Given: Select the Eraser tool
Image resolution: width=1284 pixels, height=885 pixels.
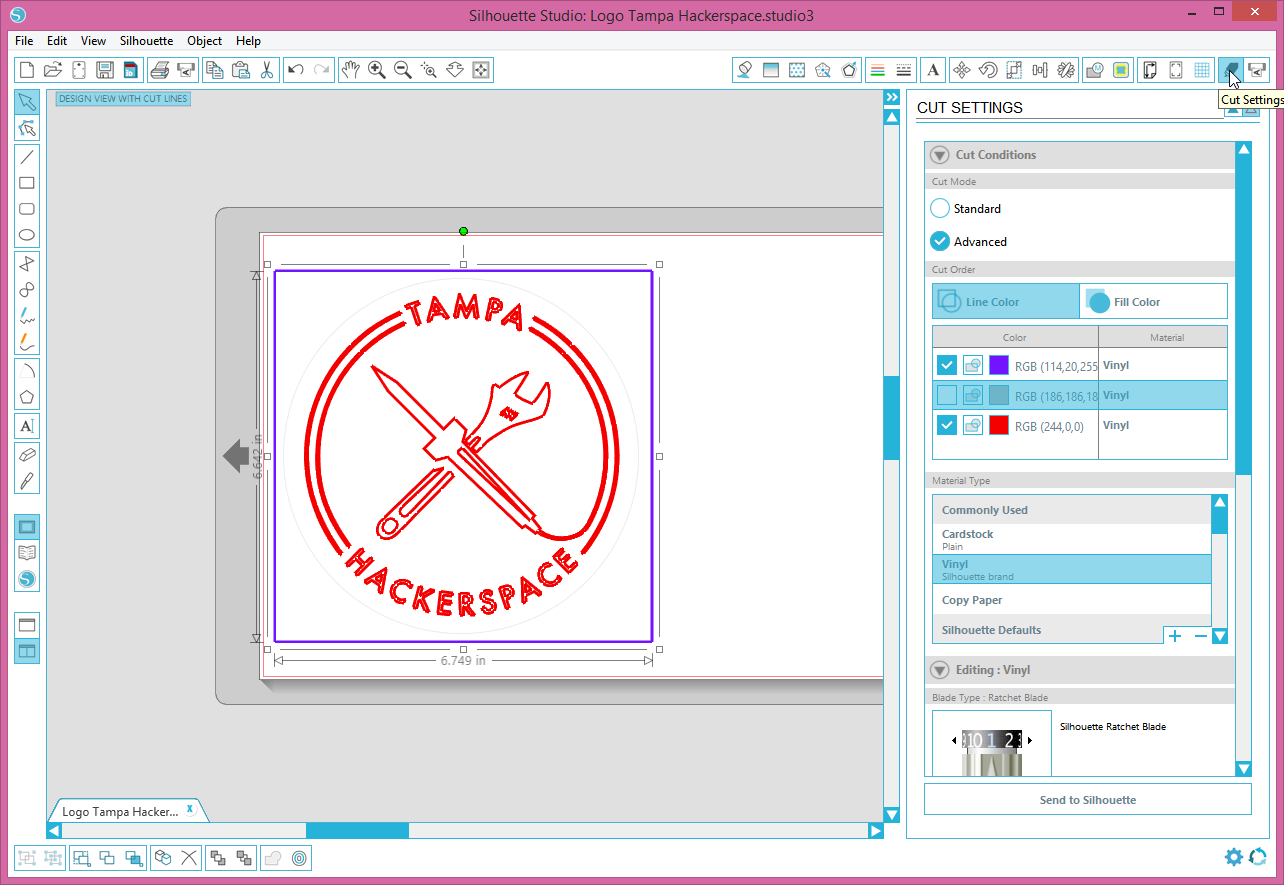Looking at the screenshot, I should [27, 456].
